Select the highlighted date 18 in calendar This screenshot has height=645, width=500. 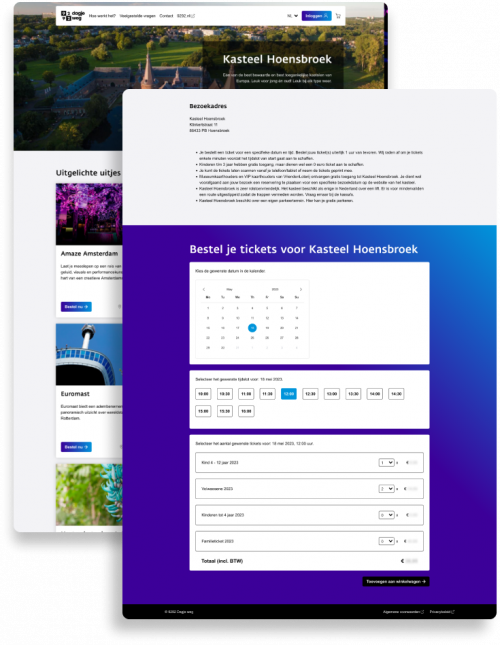252,328
